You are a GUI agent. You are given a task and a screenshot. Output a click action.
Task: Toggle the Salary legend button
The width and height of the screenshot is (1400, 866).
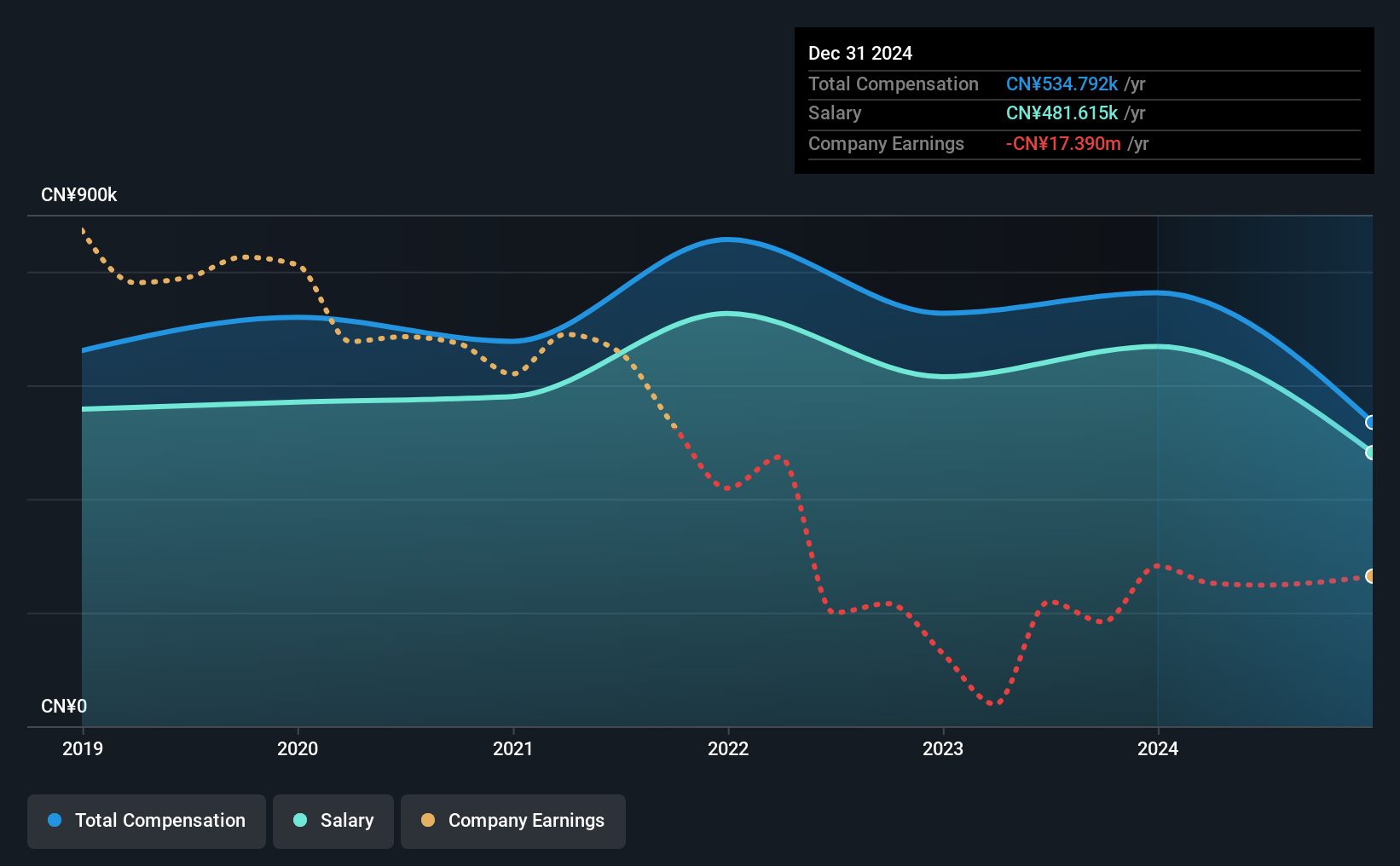point(333,821)
